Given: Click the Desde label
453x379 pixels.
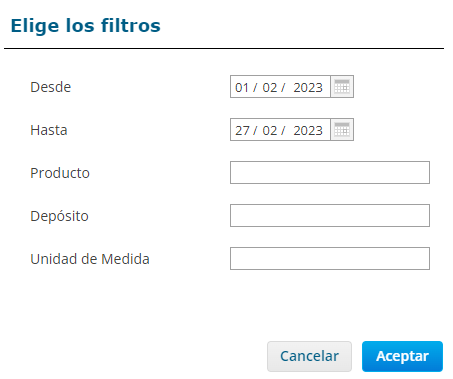Looking at the screenshot, I should click(51, 87).
